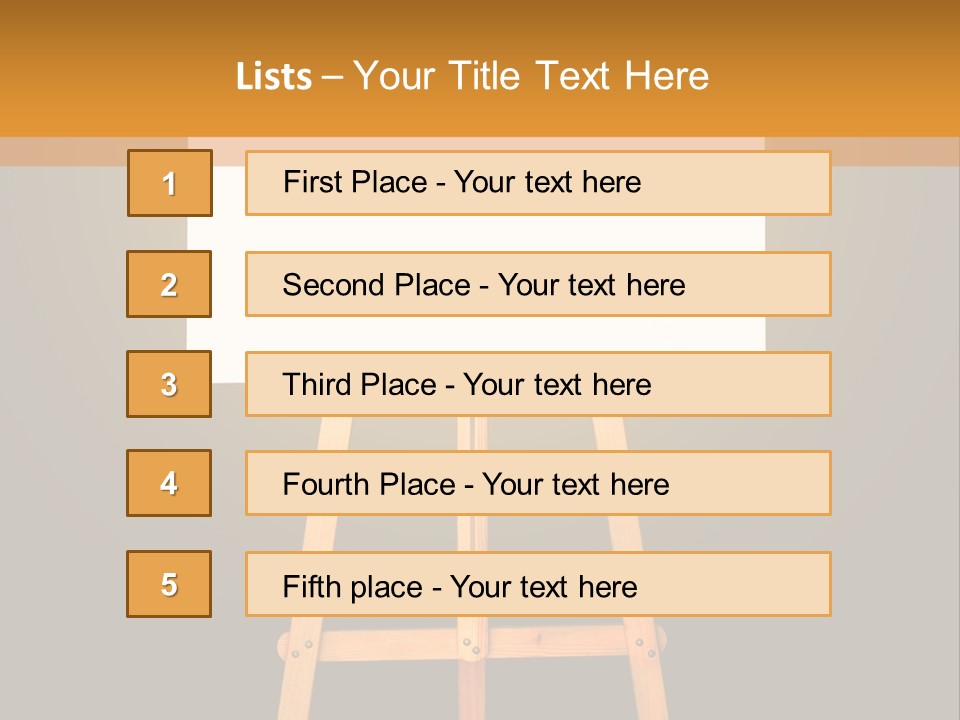Click the "Second Place - Your text here" box

pos(538,284)
